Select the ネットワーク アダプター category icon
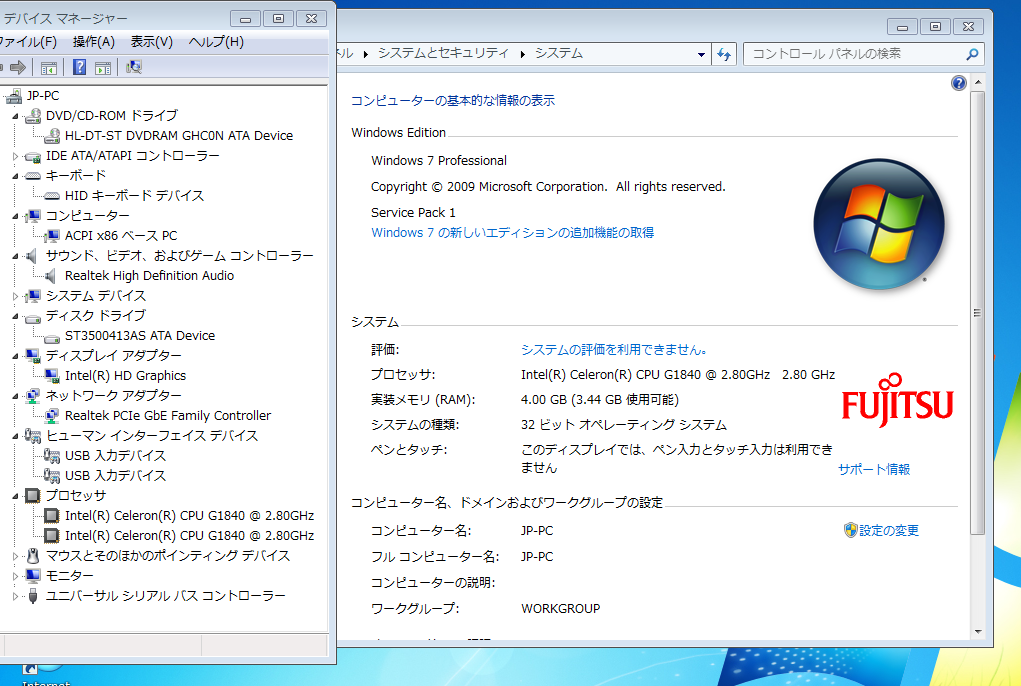The width and height of the screenshot is (1021, 686). pos(33,396)
